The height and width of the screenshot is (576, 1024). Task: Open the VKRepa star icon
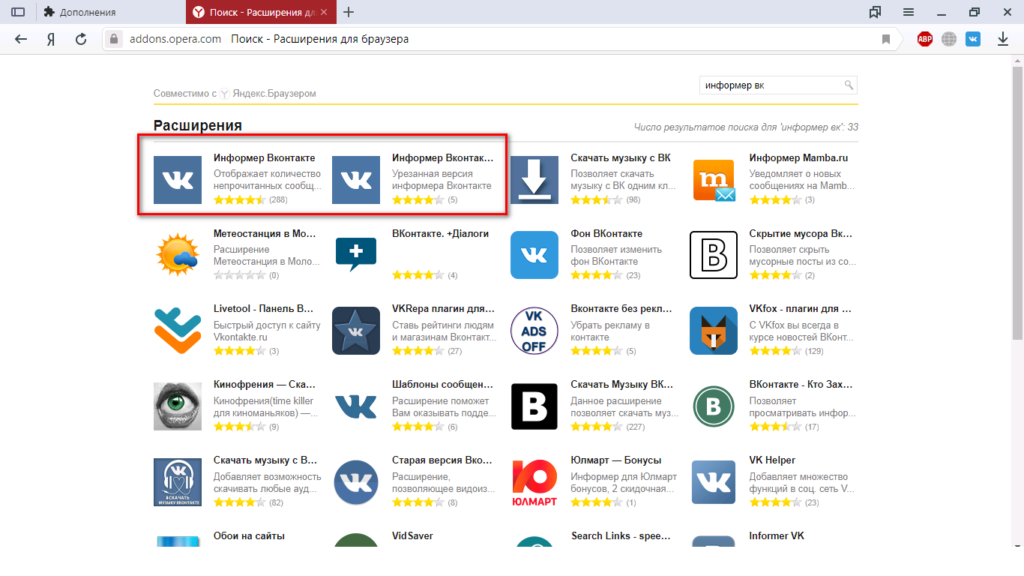356,330
